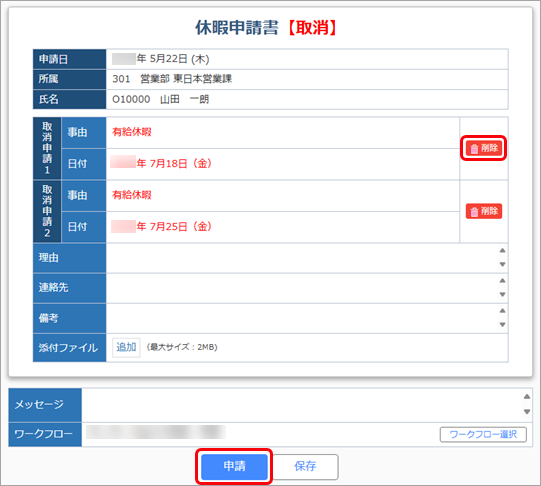Click up arrow of 連絡先 field scrollbar

[x=502, y=280]
